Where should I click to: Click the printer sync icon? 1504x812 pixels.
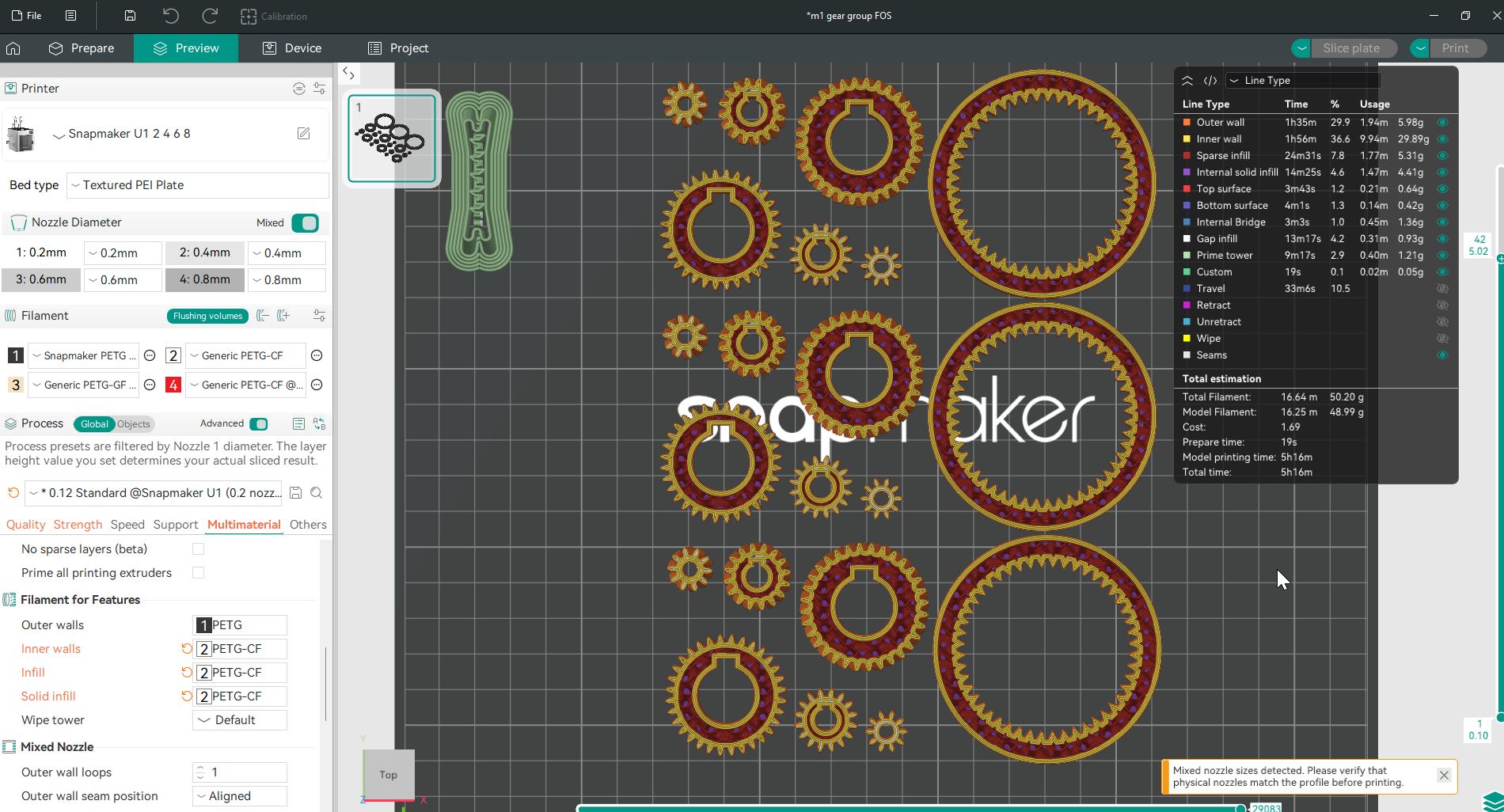click(x=298, y=89)
